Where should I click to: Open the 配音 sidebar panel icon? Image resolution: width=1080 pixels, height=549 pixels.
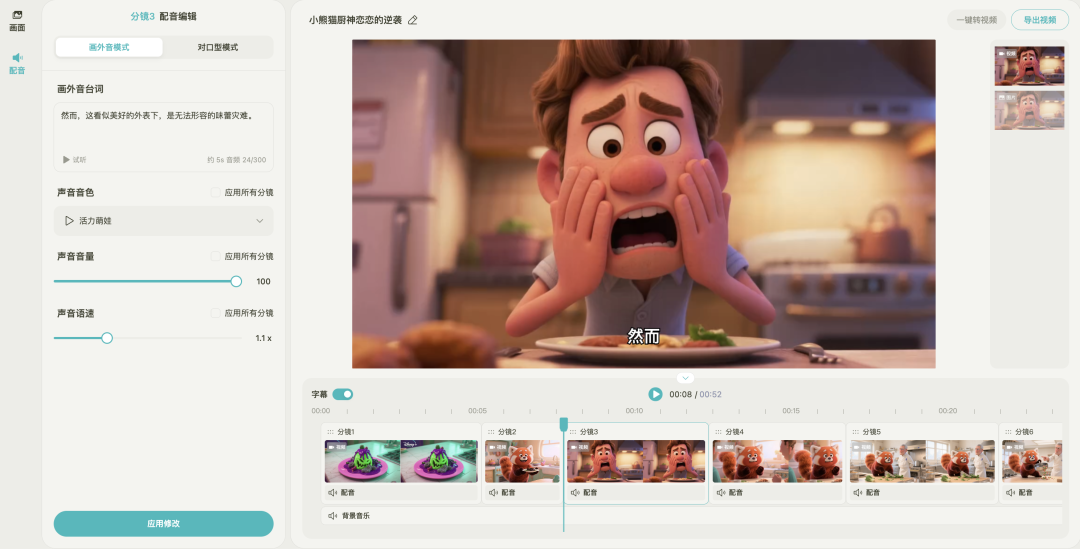pos(17,59)
